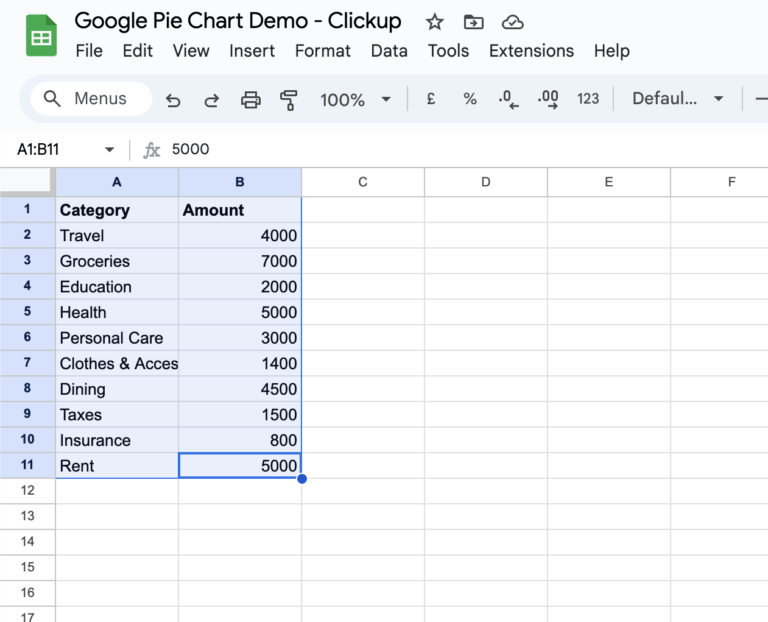Click the Redo arrow

[211, 99]
